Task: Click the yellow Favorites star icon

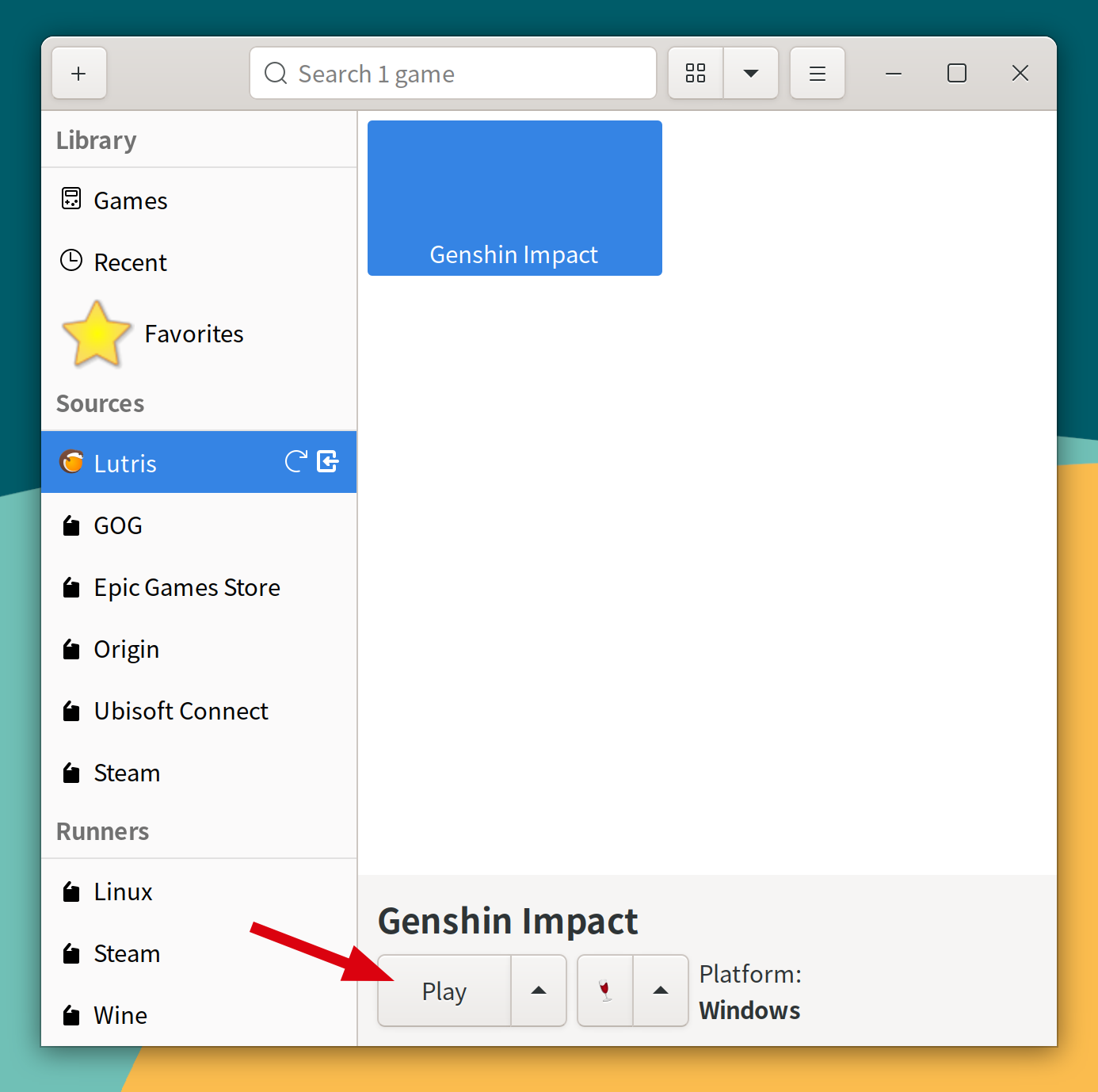Action: coord(97,334)
